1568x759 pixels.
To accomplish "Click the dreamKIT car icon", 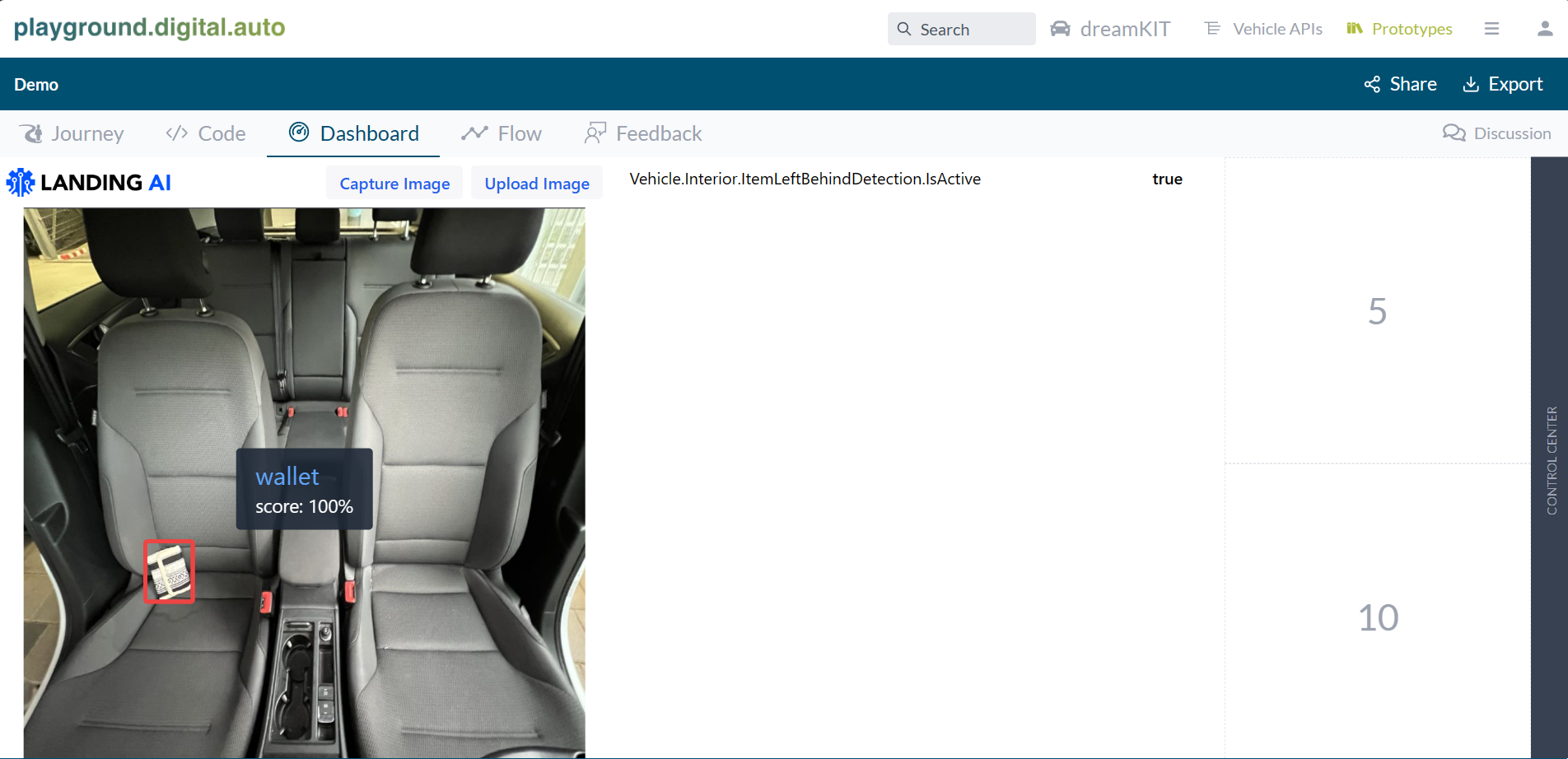I will point(1061,28).
